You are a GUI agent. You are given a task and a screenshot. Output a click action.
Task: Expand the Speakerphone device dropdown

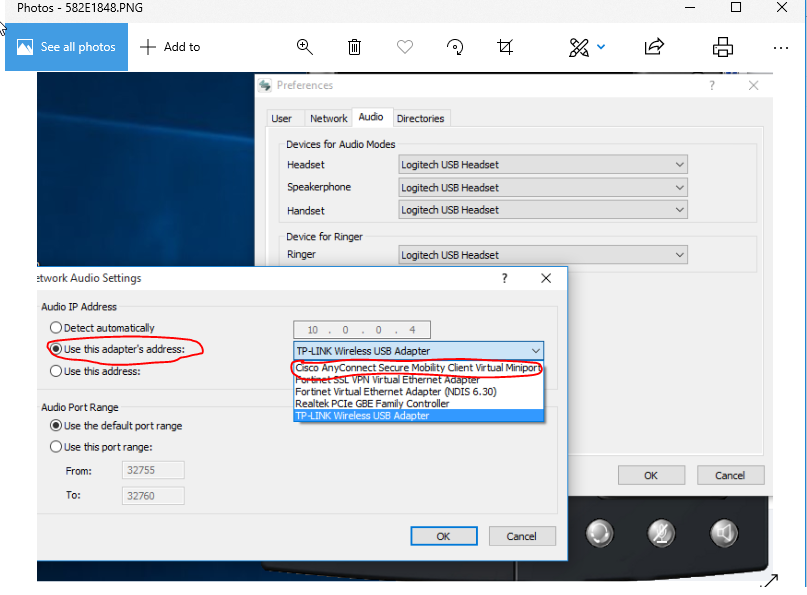pos(543,187)
